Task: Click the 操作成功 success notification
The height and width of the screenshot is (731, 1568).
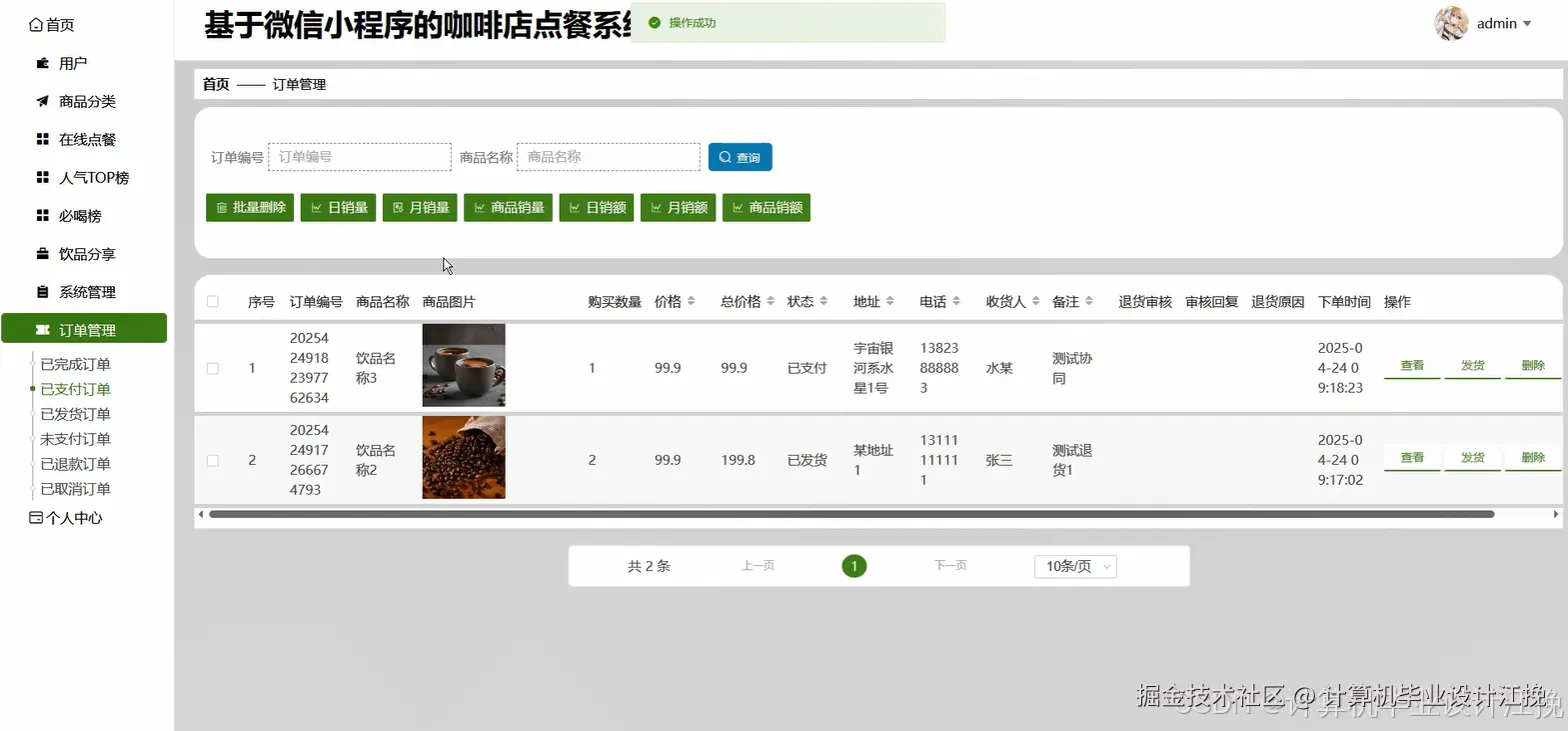Action: click(x=788, y=22)
